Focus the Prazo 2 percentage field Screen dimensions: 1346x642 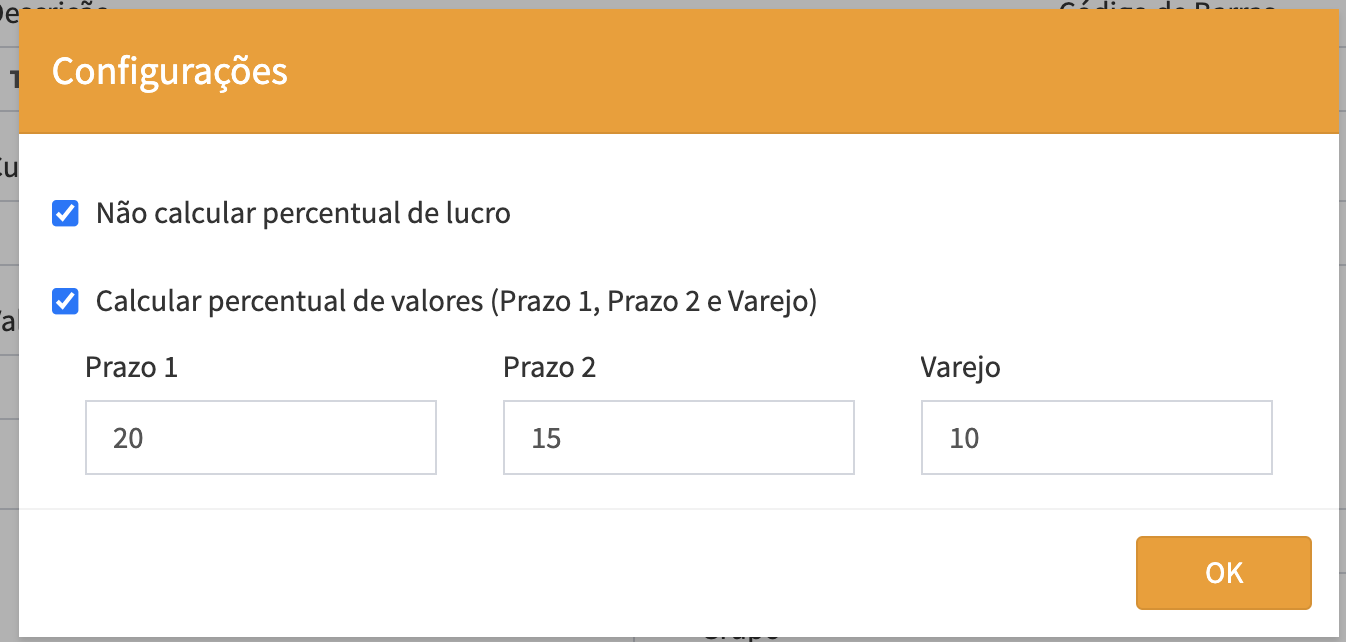[x=678, y=437]
